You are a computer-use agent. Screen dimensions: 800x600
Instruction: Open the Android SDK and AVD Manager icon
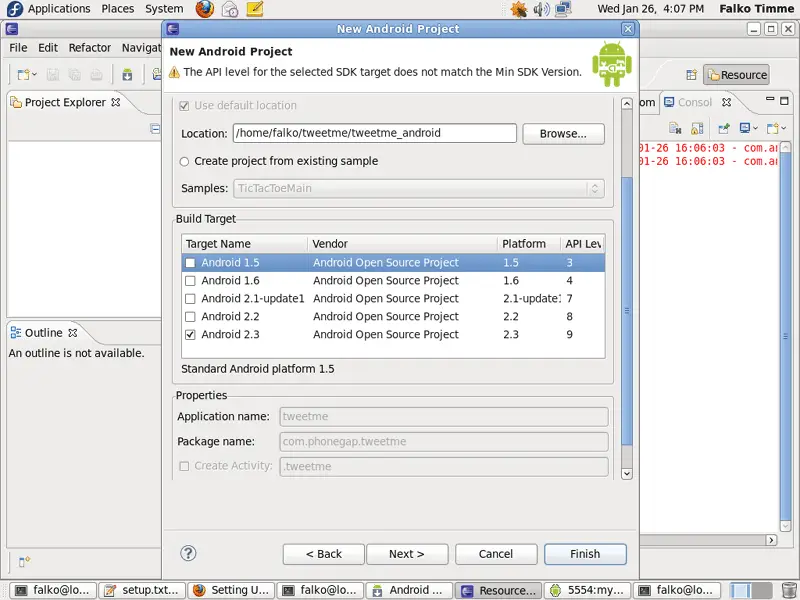[x=127, y=75]
